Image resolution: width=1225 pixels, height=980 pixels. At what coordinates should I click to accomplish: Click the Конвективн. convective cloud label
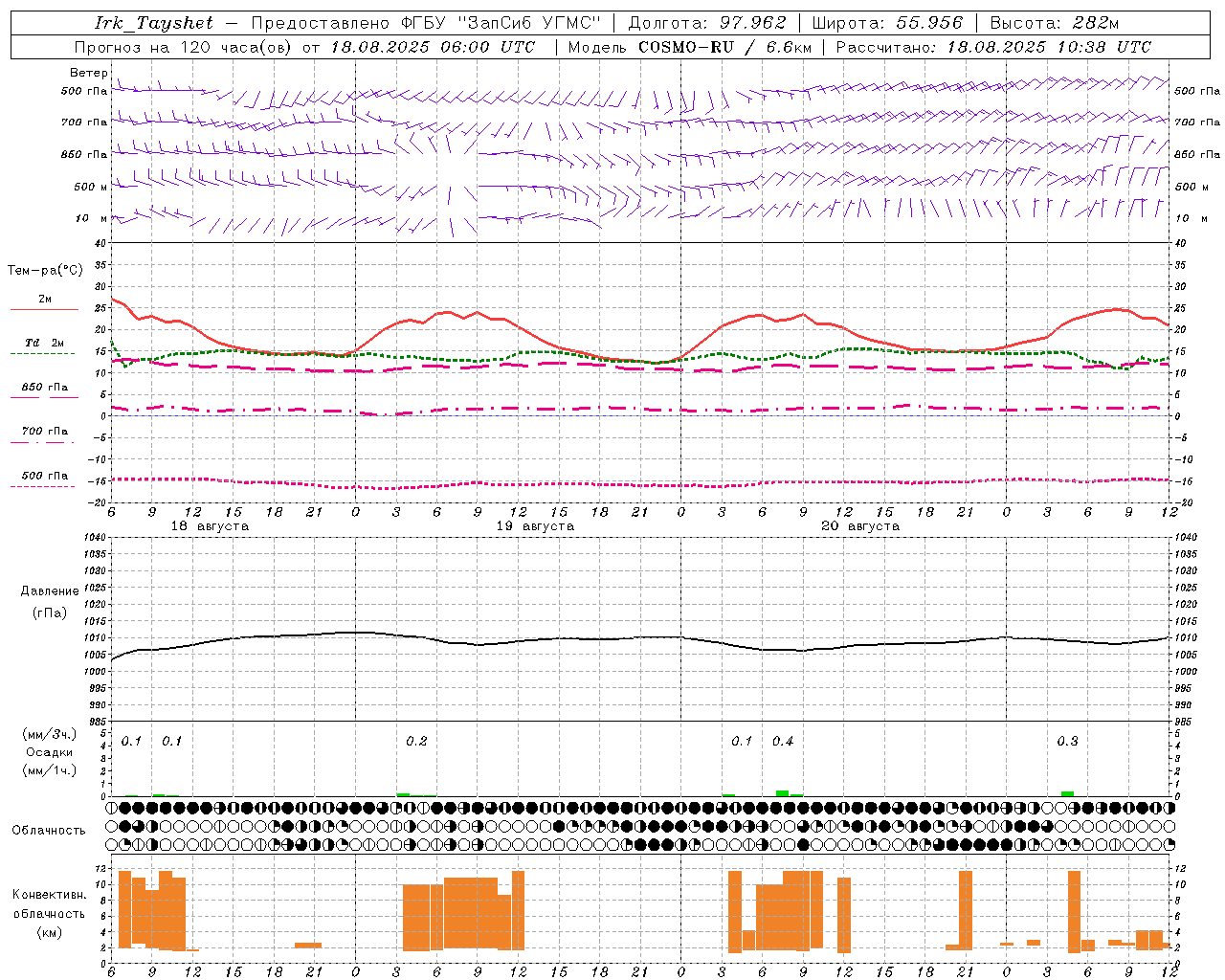49,895
